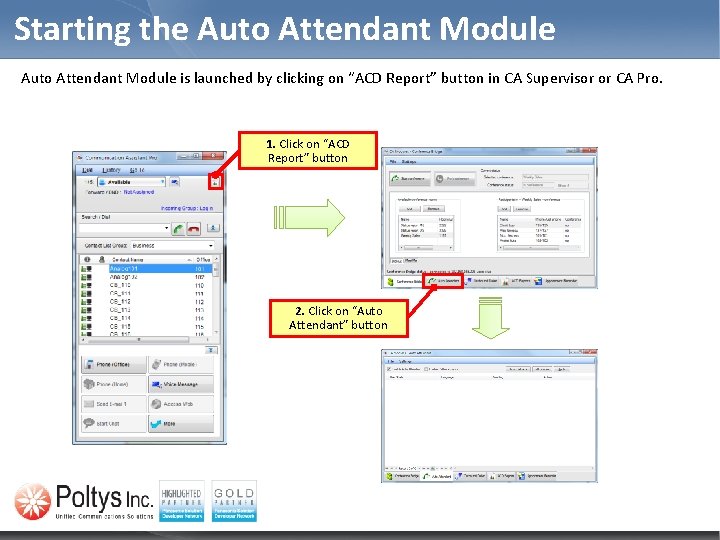Select the first row in participants table
720x540 pixels.
(x=539, y=225)
